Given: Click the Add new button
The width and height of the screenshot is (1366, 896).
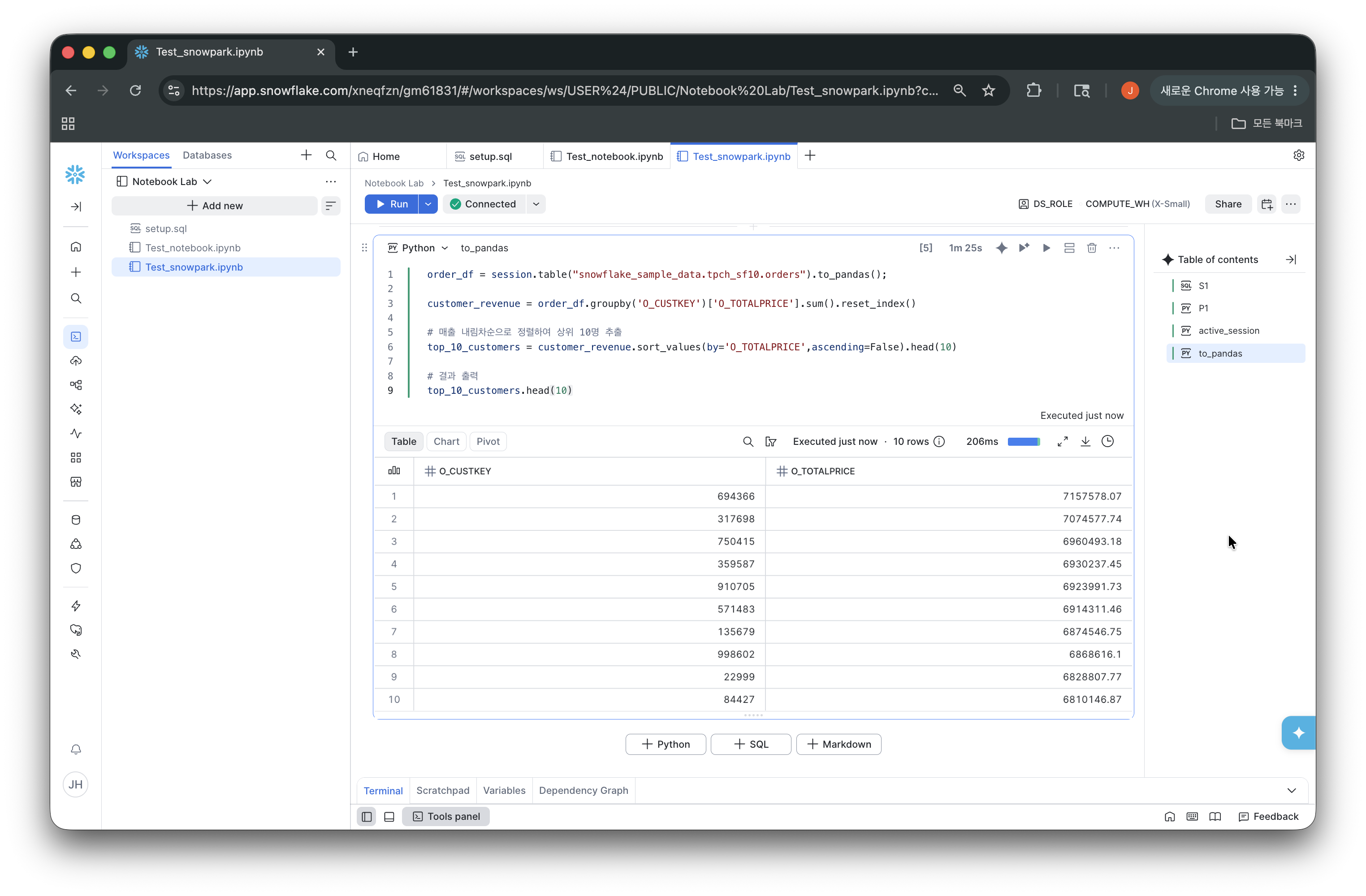Looking at the screenshot, I should click(215, 206).
